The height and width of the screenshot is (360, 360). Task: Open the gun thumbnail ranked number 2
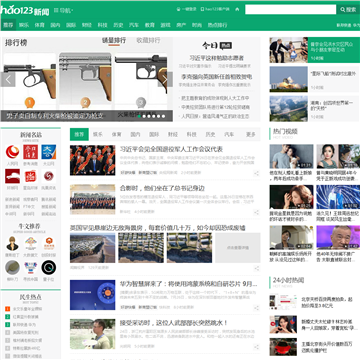(85, 79)
